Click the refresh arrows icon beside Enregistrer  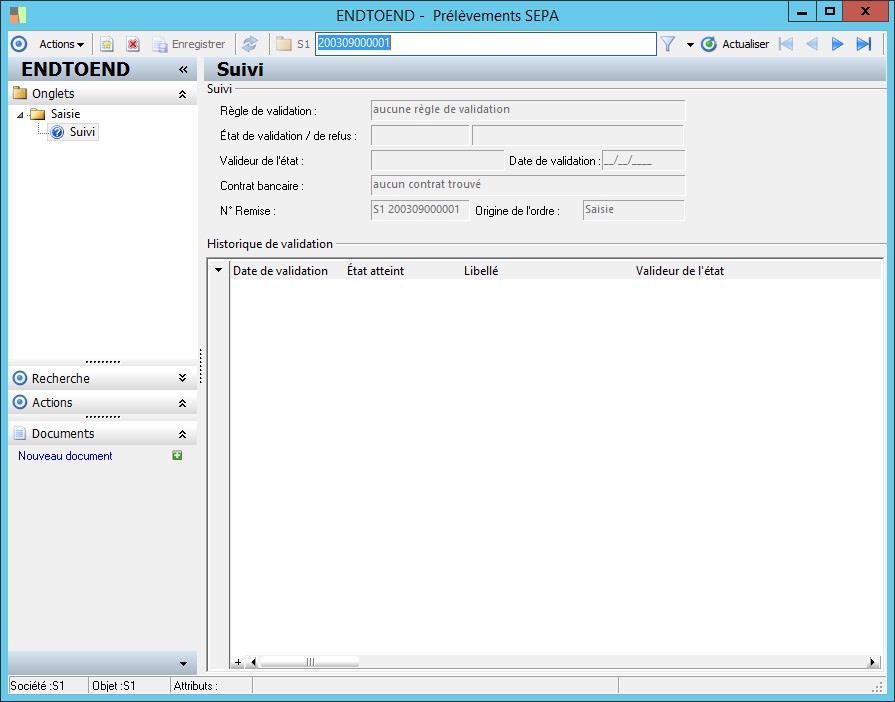tap(249, 44)
